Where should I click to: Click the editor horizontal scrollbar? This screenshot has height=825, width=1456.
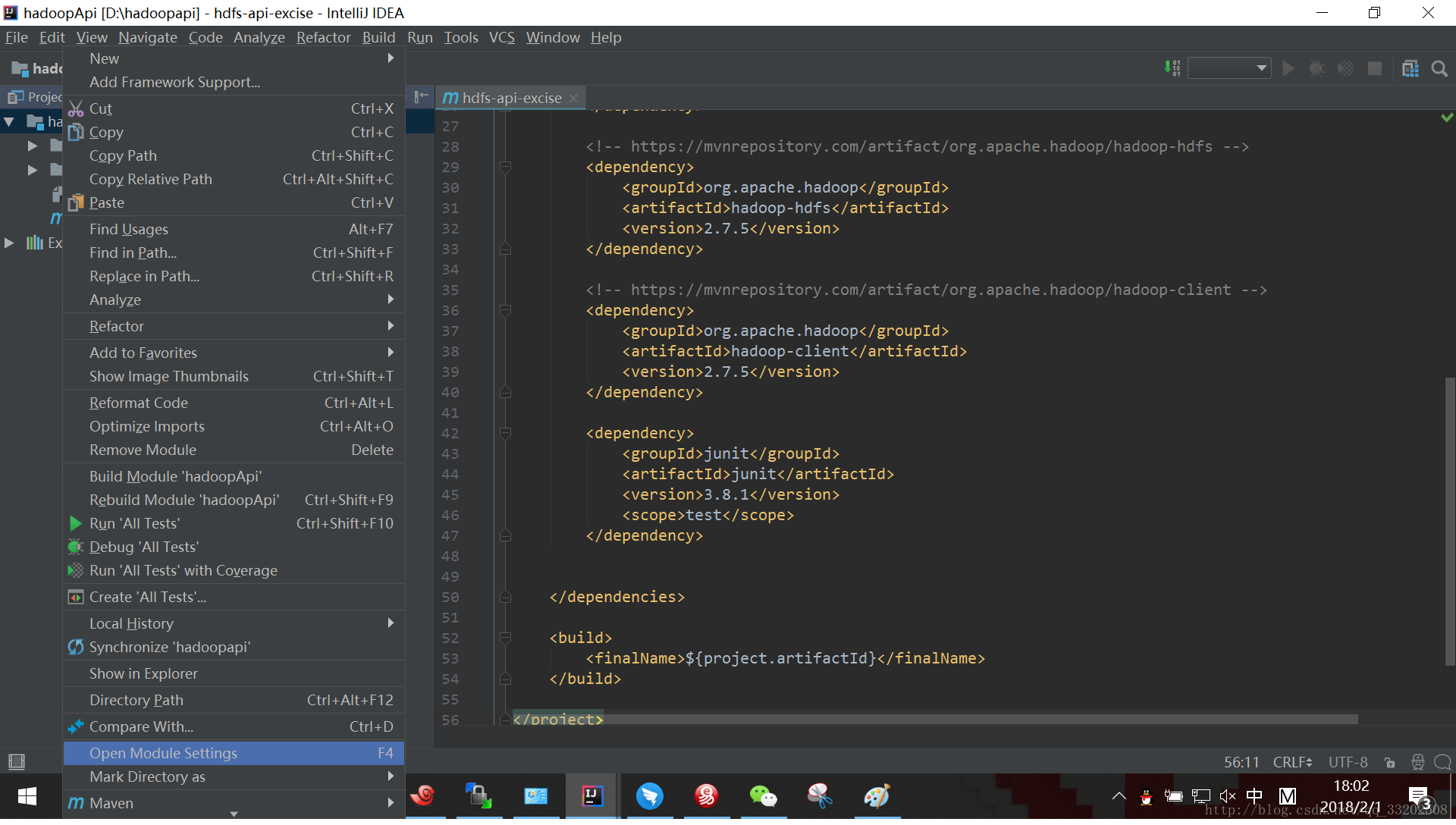(x=934, y=719)
